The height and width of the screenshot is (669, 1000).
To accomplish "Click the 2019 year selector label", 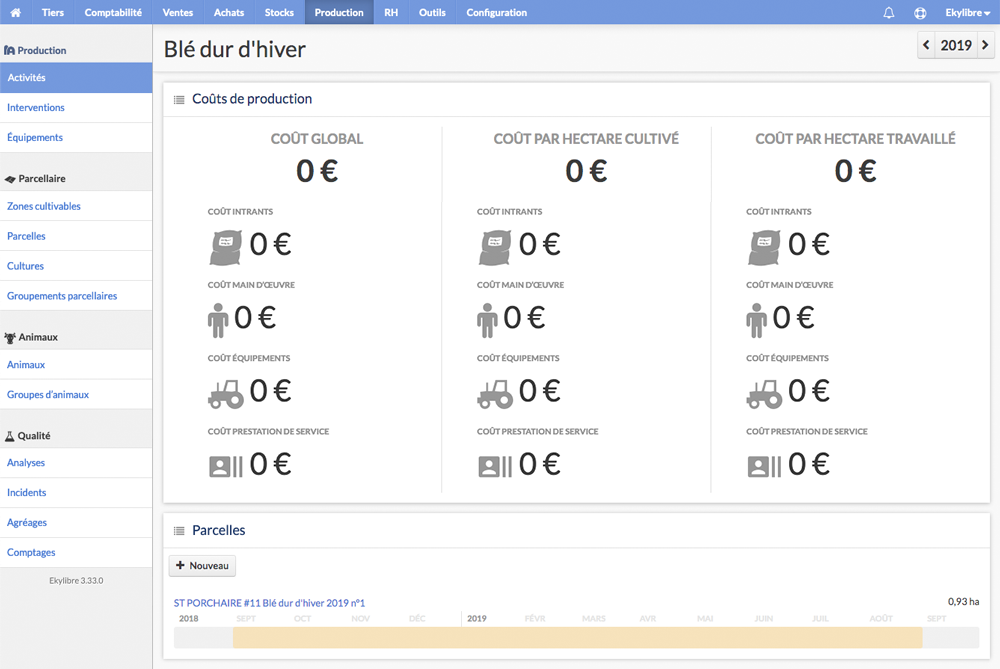I will (x=956, y=45).
